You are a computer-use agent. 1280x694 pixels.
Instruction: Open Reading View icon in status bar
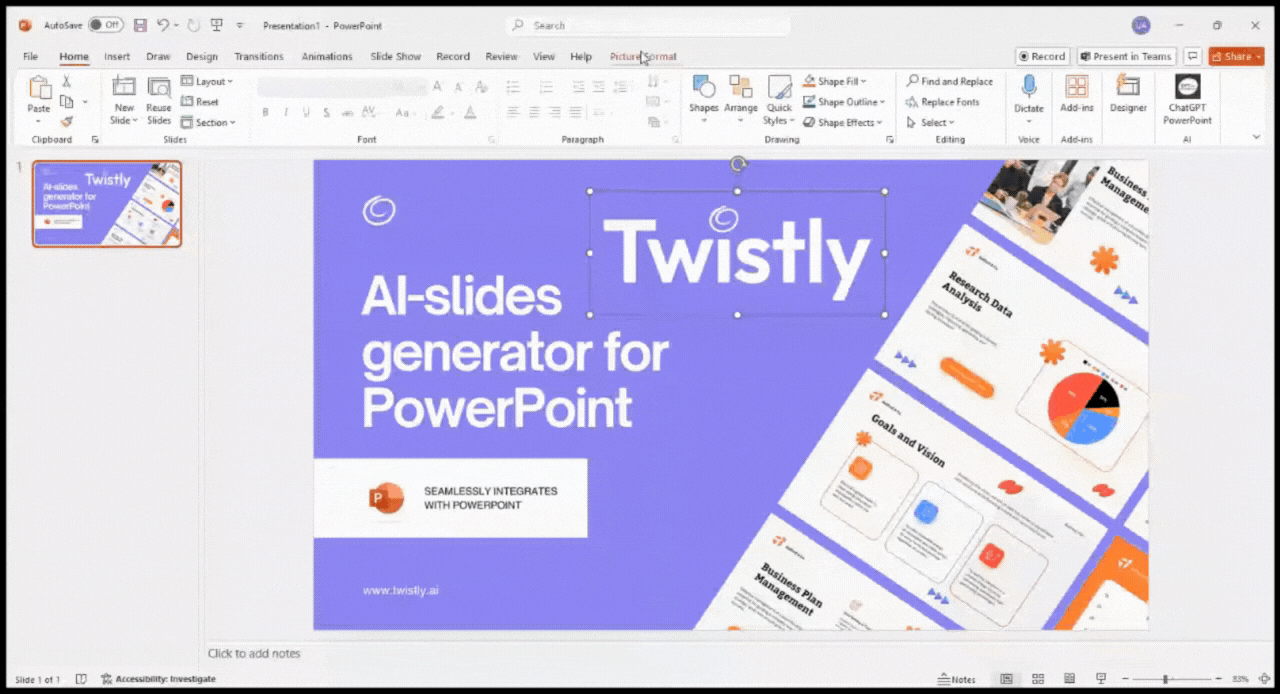click(1069, 679)
